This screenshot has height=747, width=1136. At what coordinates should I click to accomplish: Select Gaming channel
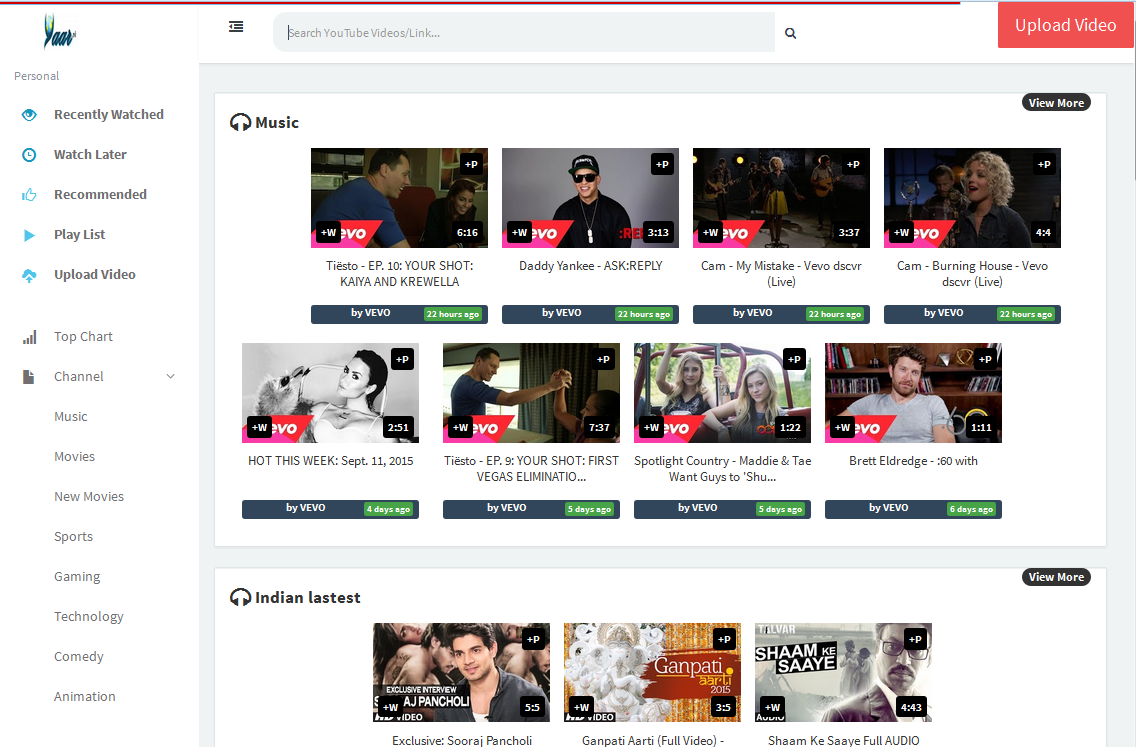click(x=77, y=577)
